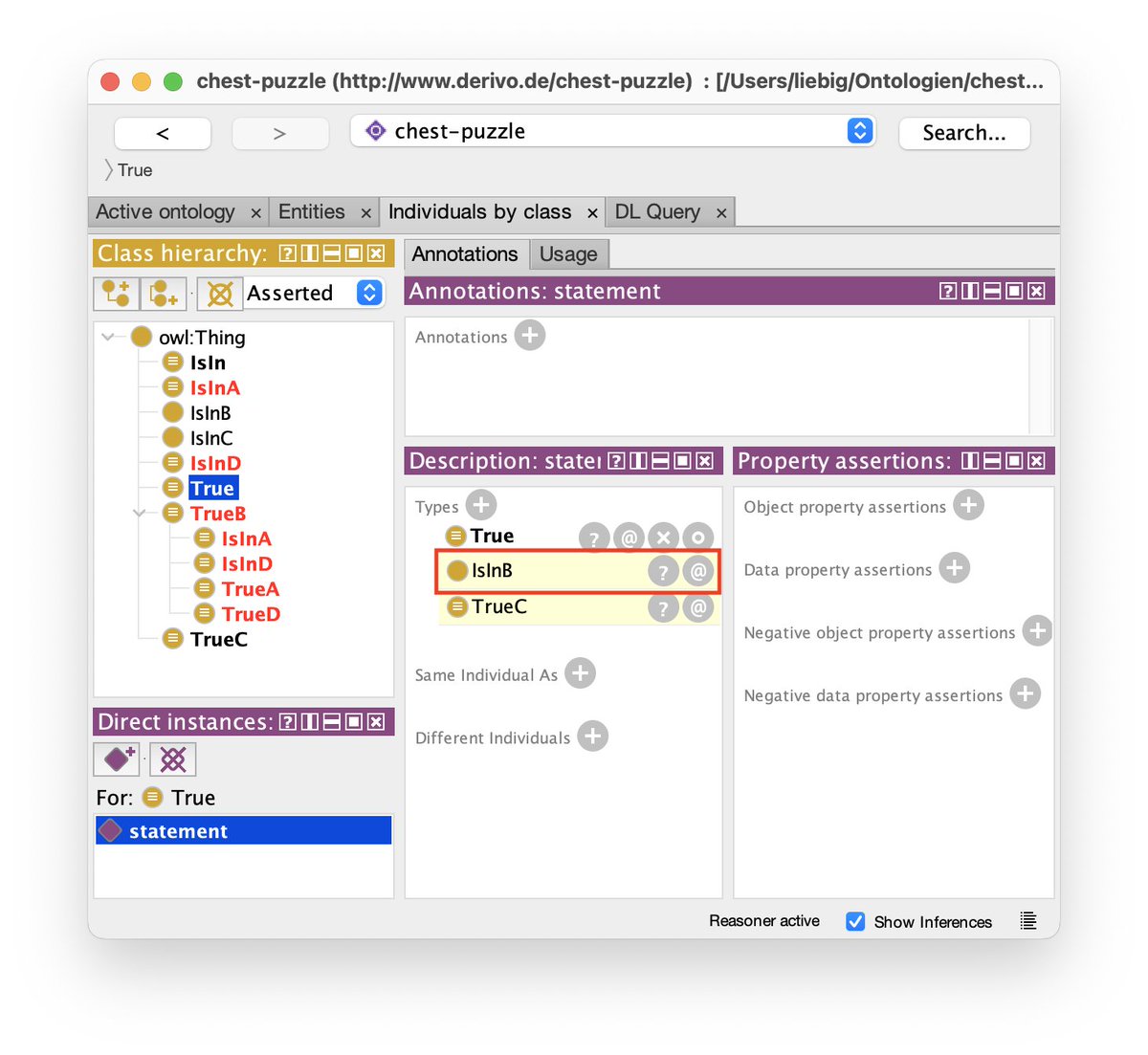The height and width of the screenshot is (1055, 1148).
Task: Add a new annotation with the plus
Action: tap(530, 336)
